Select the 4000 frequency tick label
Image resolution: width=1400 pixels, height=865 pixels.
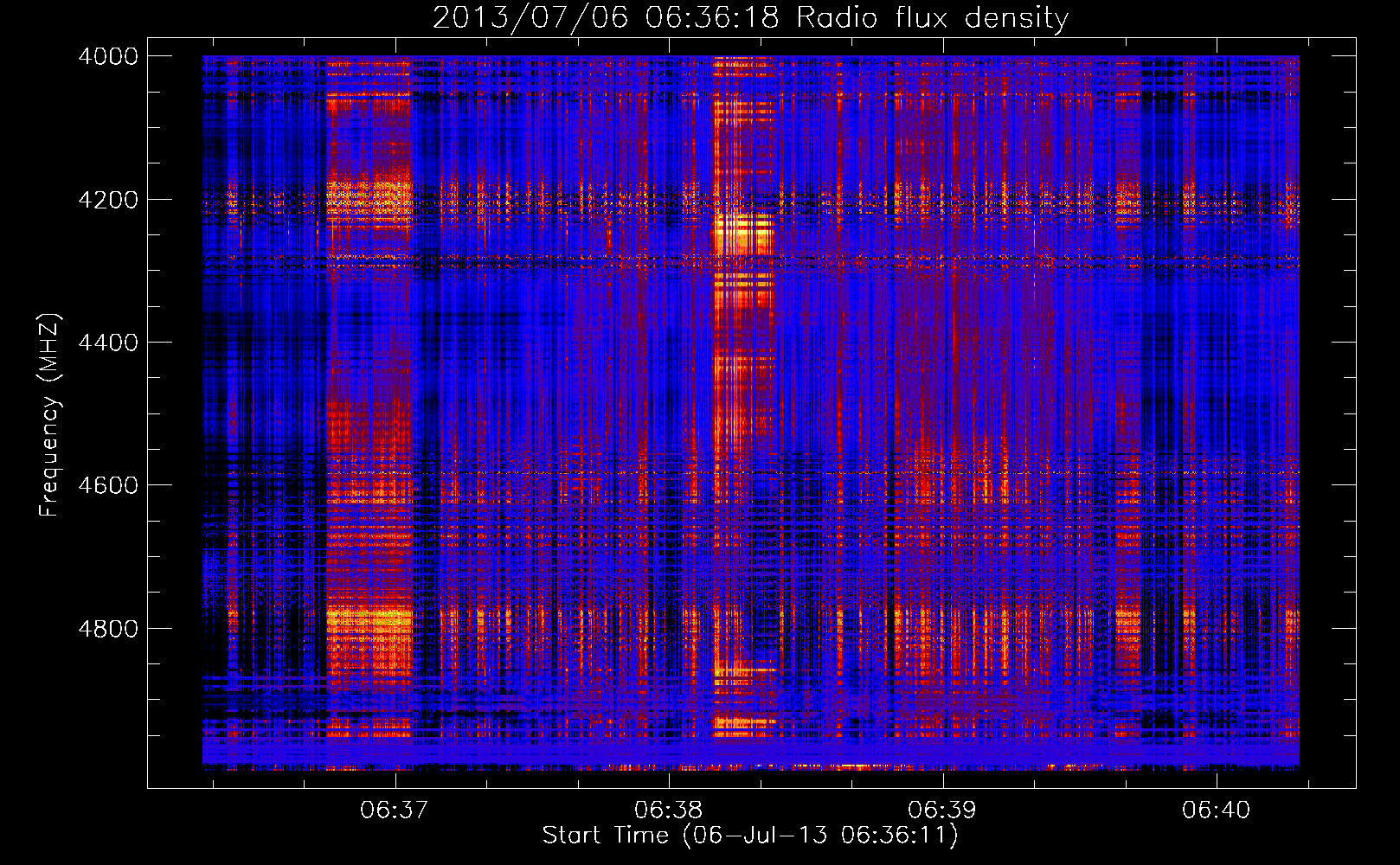[x=108, y=56]
